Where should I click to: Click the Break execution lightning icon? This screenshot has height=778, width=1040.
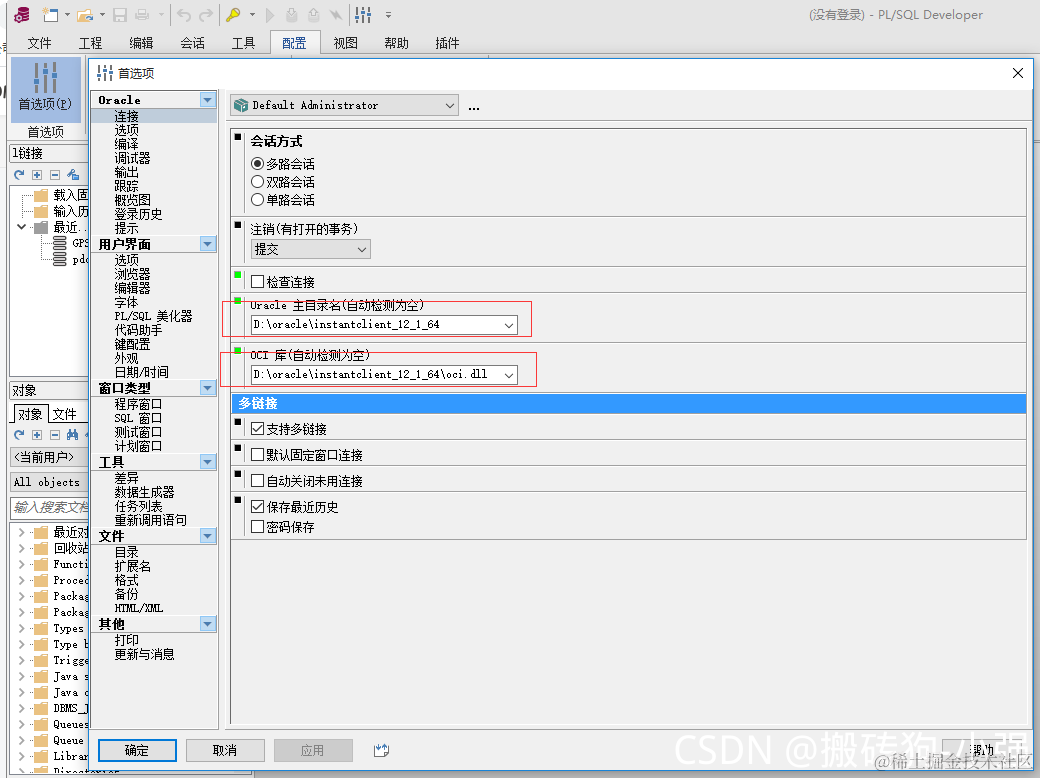point(336,14)
